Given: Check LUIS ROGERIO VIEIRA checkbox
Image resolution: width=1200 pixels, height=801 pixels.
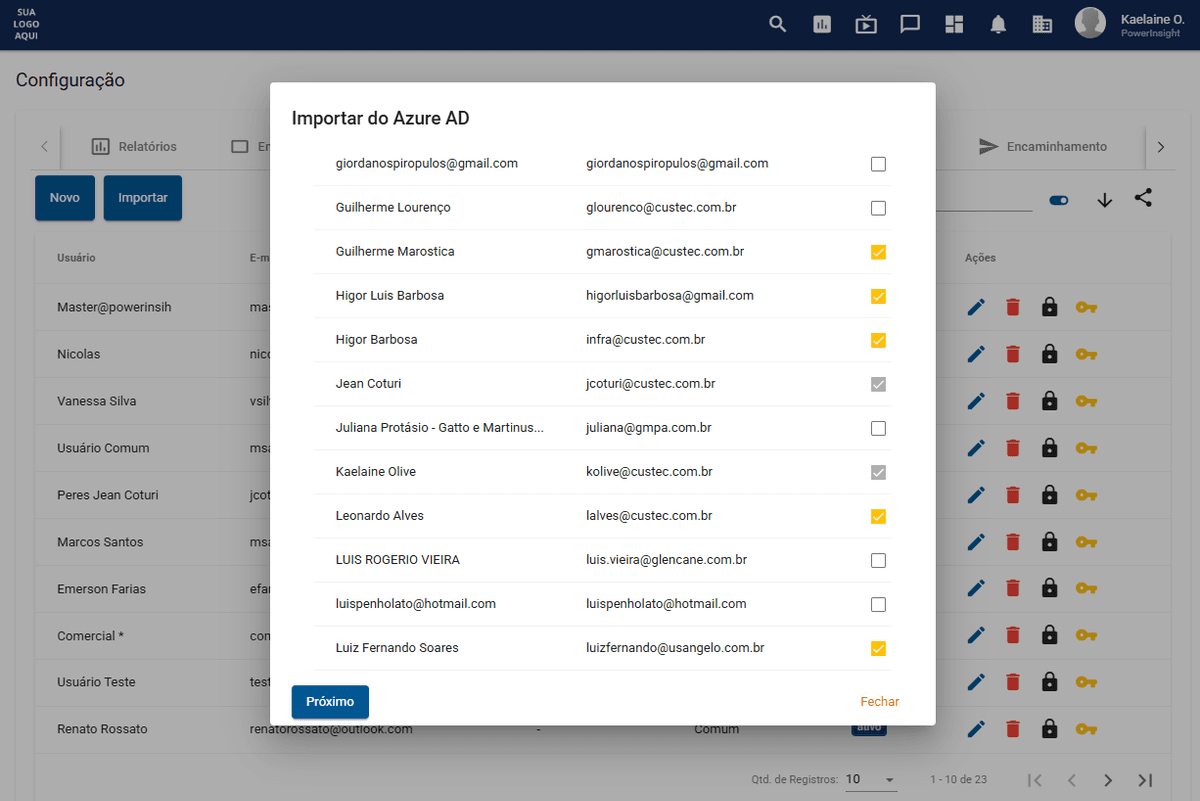Looking at the screenshot, I should [878, 560].
